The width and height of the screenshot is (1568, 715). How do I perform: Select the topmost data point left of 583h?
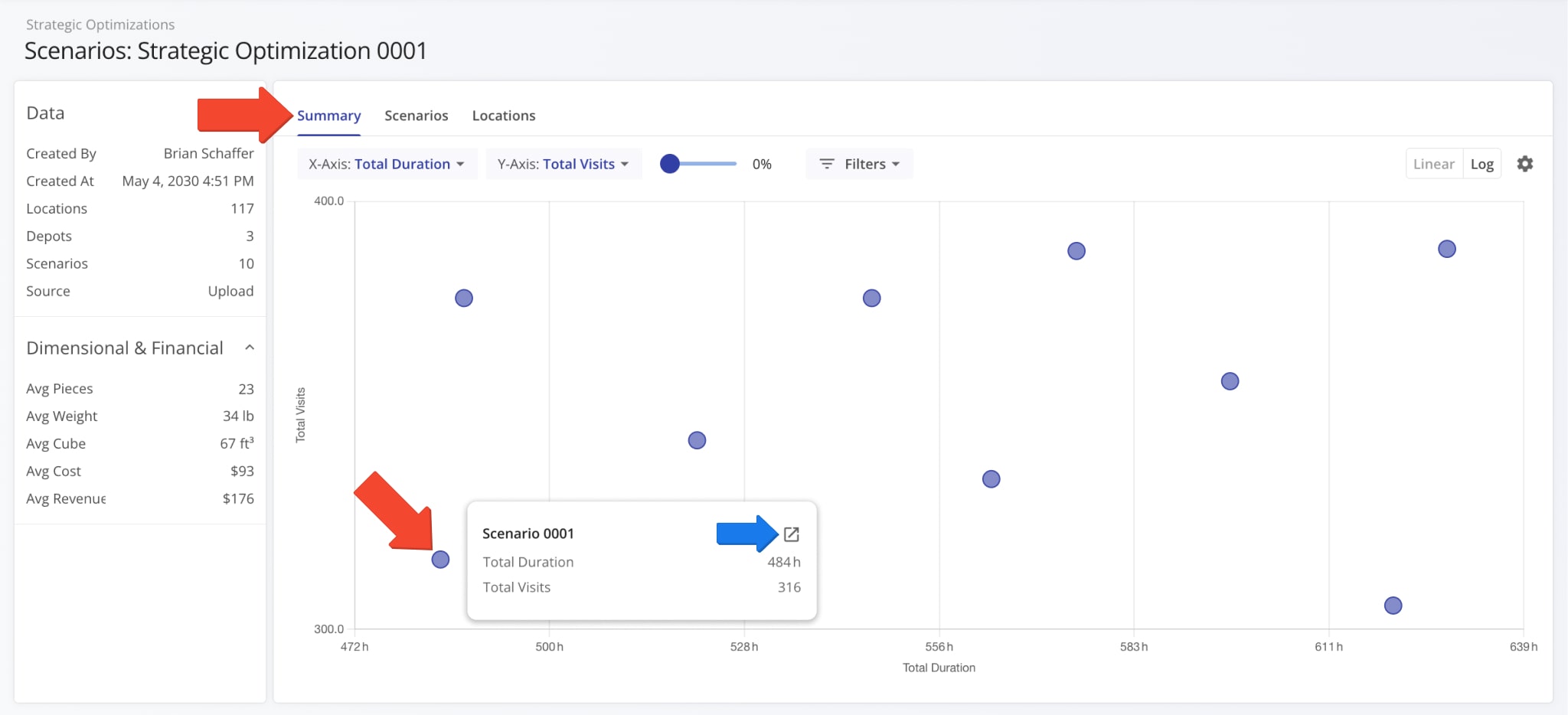click(1076, 251)
